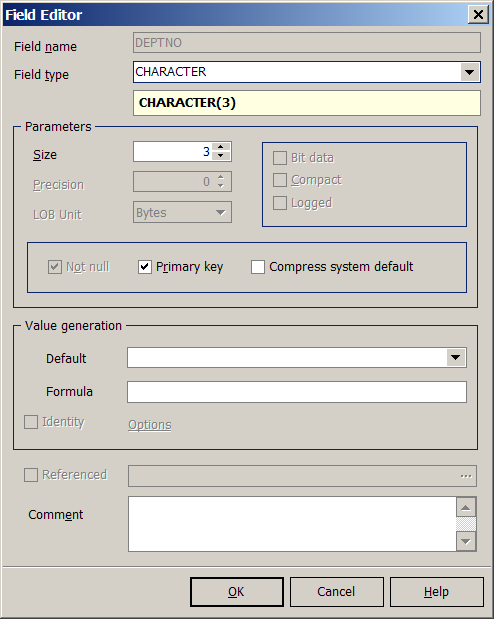Click the disabled Field name input
Screen dimensions: 494x619
pos(307,43)
